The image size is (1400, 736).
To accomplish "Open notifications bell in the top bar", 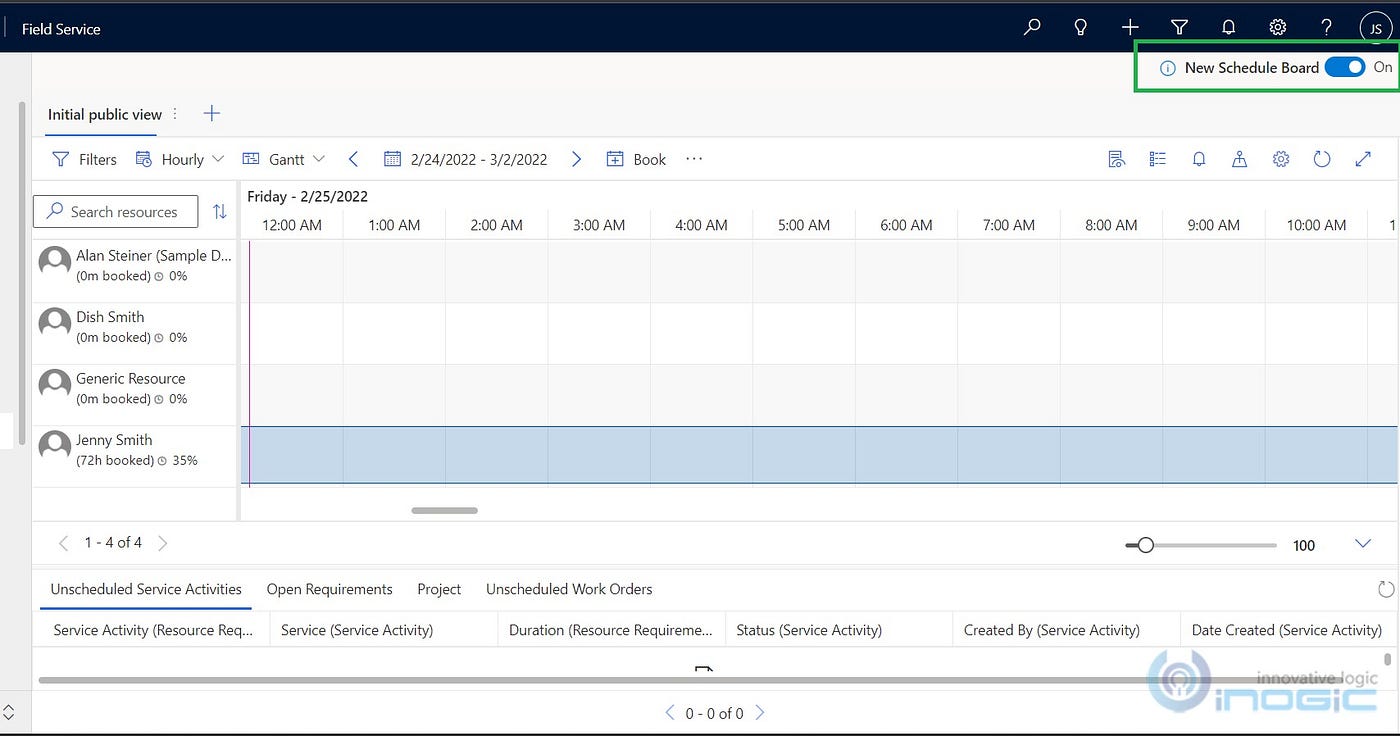I will coord(1229,28).
